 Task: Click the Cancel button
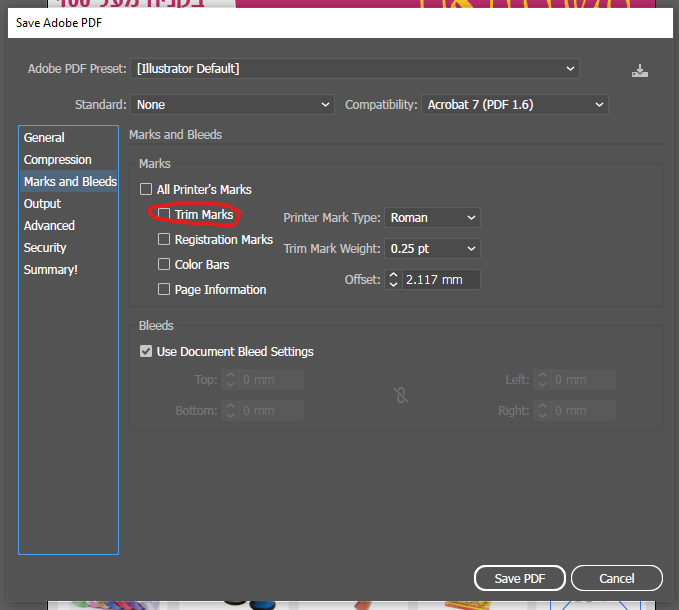[x=617, y=578]
